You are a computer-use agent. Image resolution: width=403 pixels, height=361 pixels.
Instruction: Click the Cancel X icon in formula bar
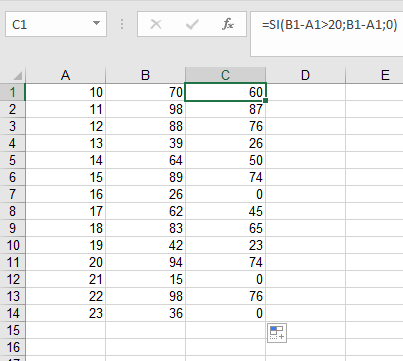[x=156, y=24]
